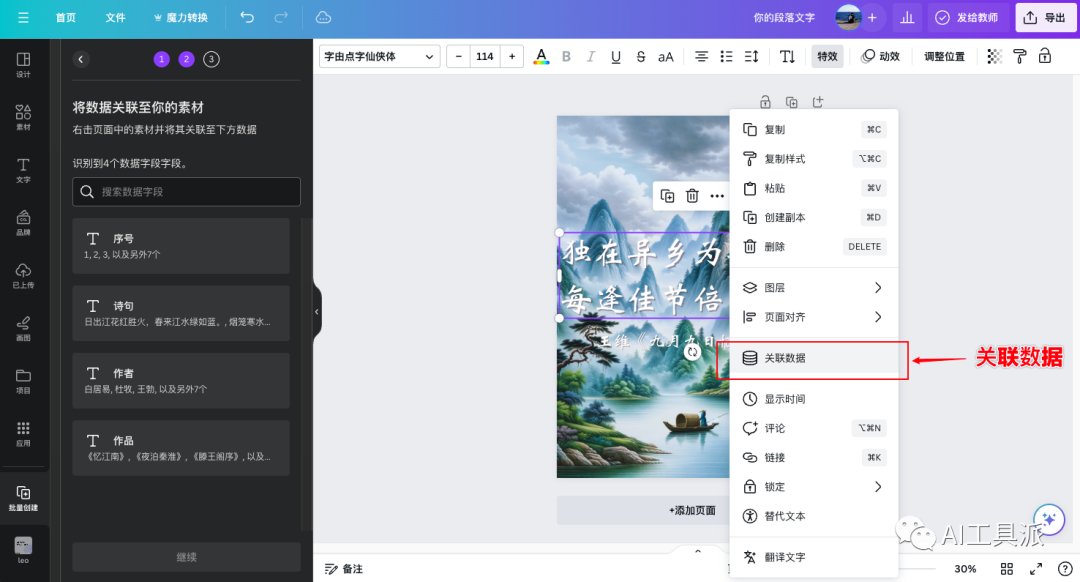Open grid view of pages
1080x582 pixels.
pos(1007,569)
